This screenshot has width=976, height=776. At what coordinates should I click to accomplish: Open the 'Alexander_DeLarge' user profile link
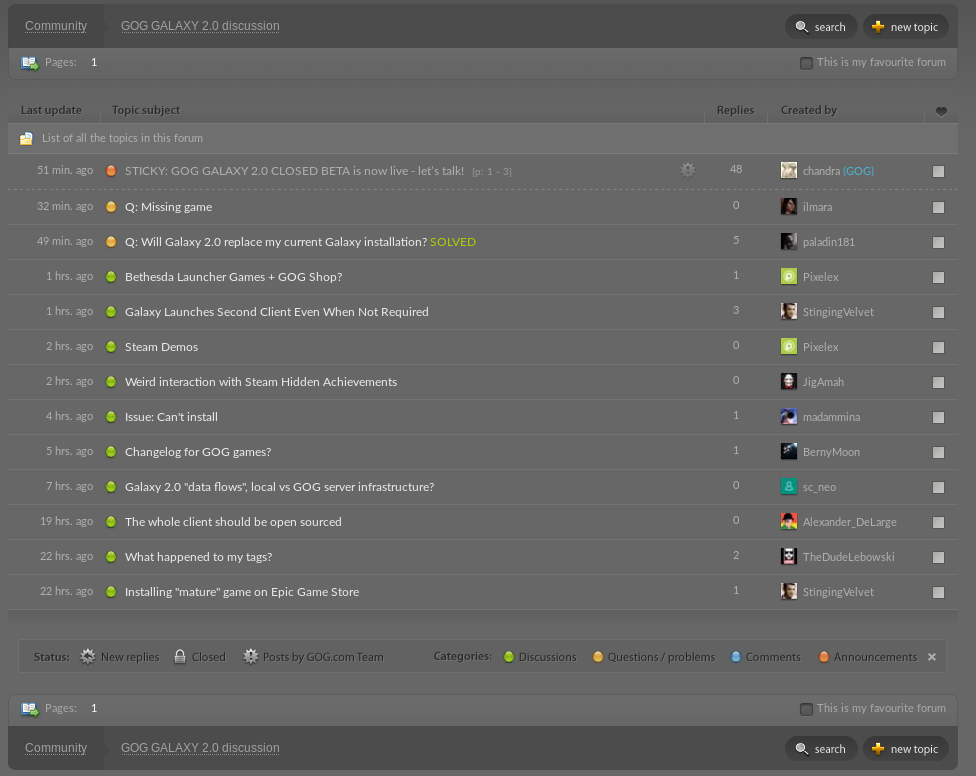(x=850, y=522)
